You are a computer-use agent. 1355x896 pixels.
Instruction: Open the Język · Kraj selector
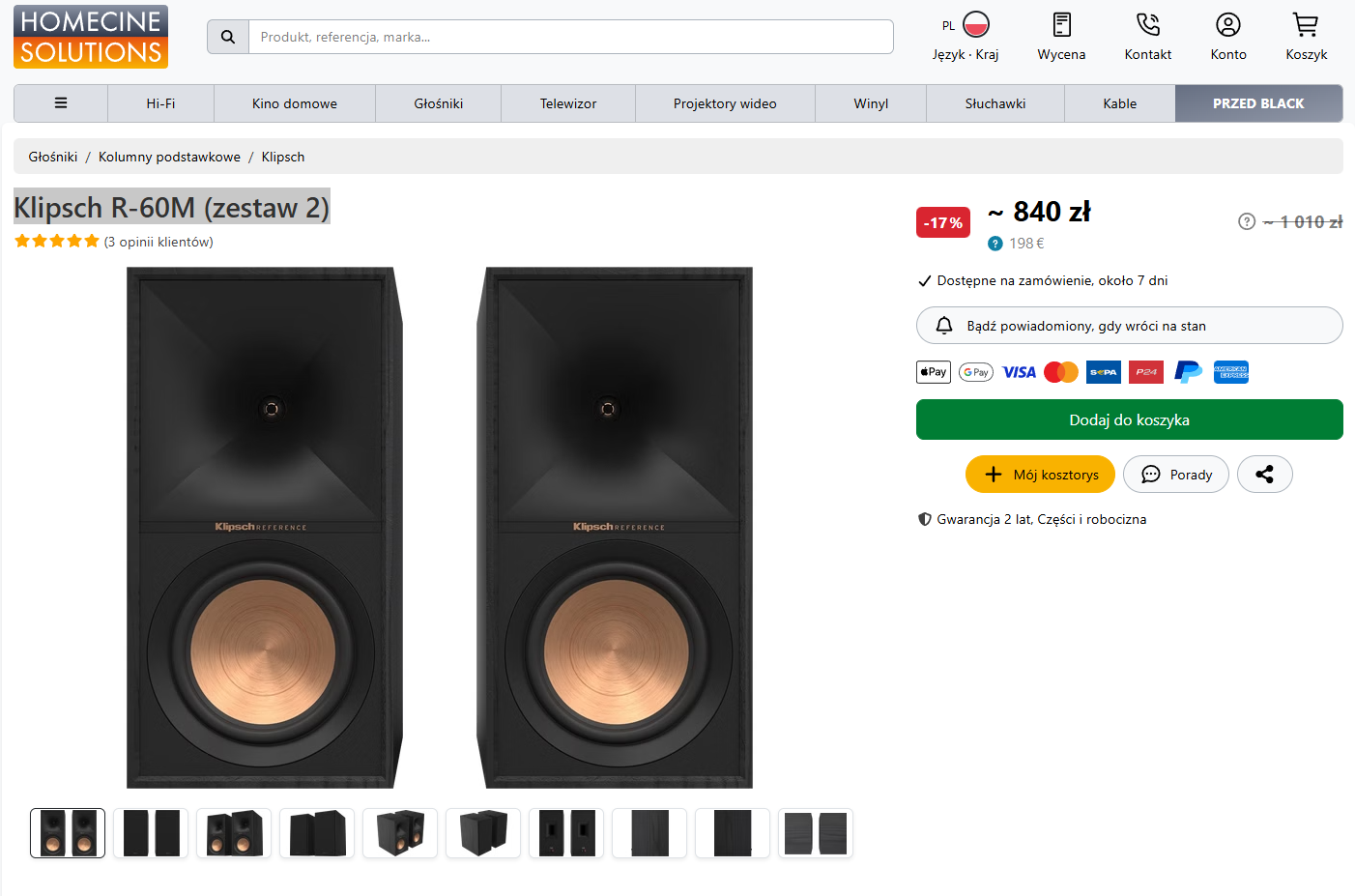click(966, 37)
